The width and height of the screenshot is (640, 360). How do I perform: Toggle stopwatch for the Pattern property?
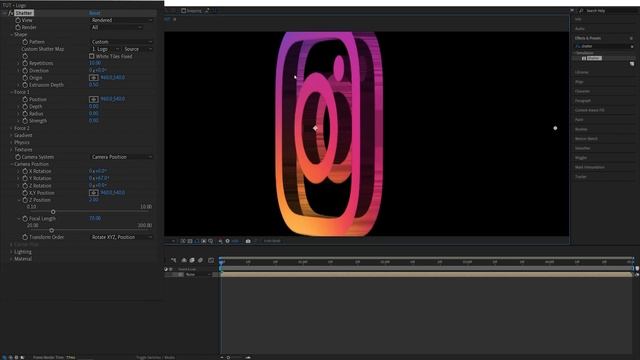[25, 42]
